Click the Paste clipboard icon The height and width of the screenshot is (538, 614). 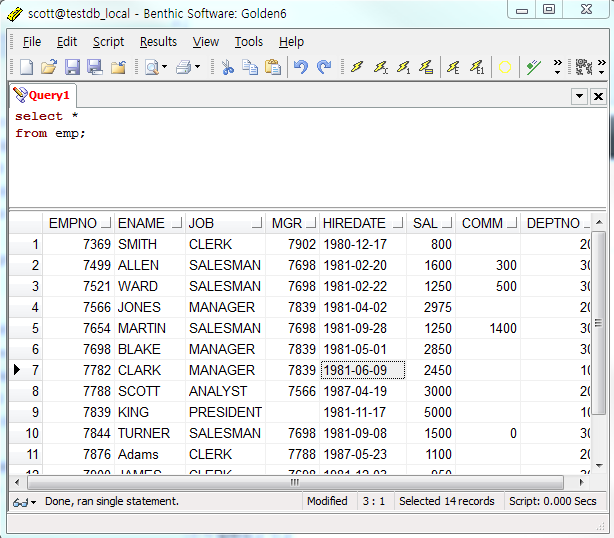272,67
